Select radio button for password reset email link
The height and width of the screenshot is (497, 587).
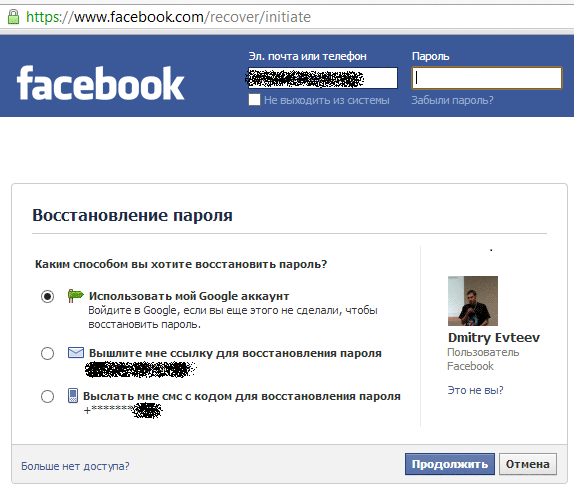coord(48,353)
